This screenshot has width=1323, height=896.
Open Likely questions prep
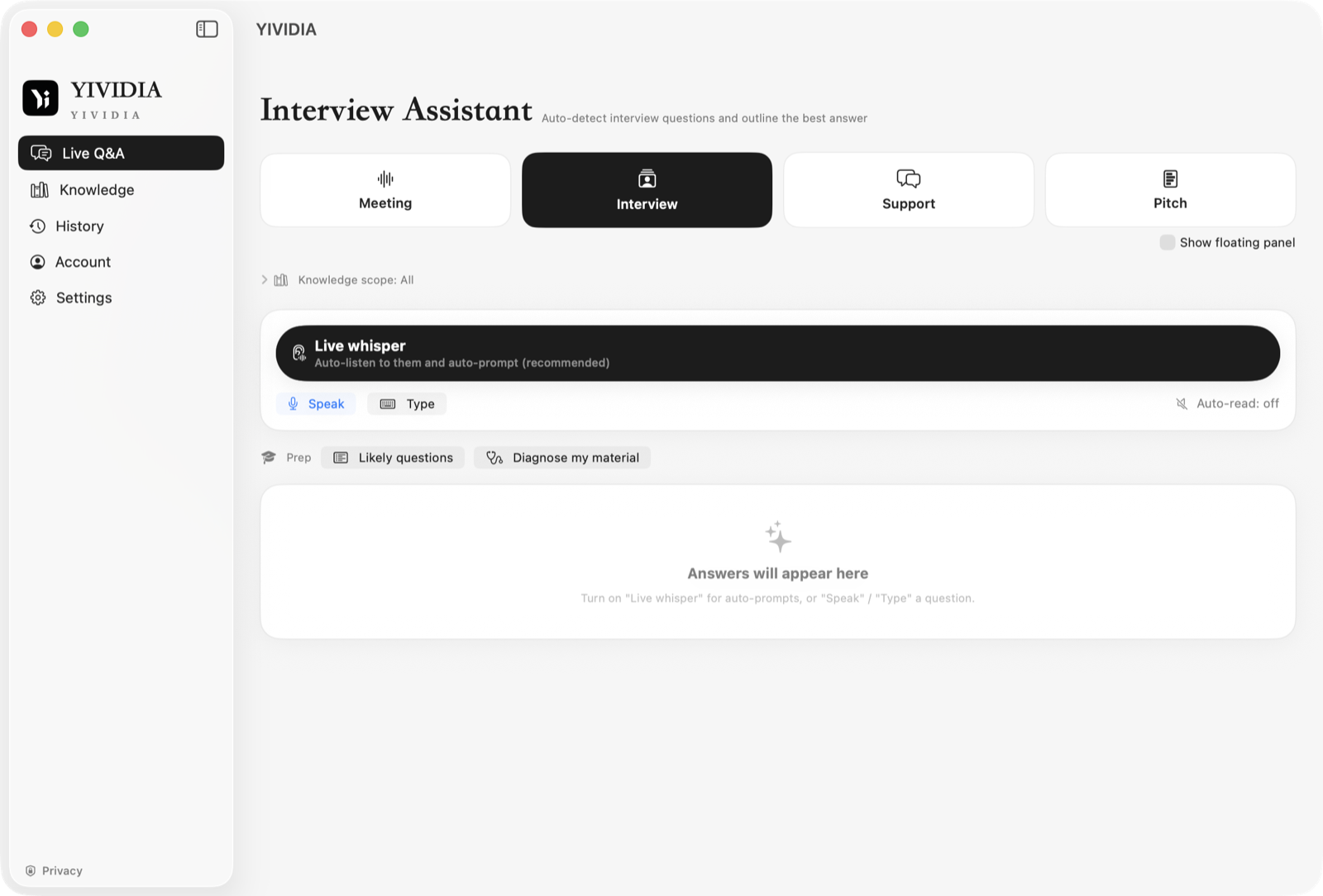coord(393,458)
